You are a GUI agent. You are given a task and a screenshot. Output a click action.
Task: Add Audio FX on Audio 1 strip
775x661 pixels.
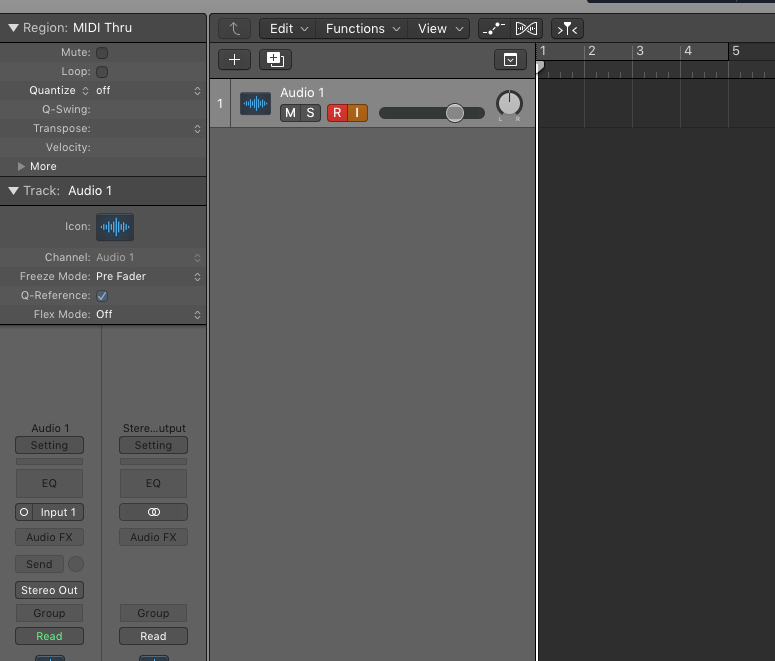coord(49,537)
